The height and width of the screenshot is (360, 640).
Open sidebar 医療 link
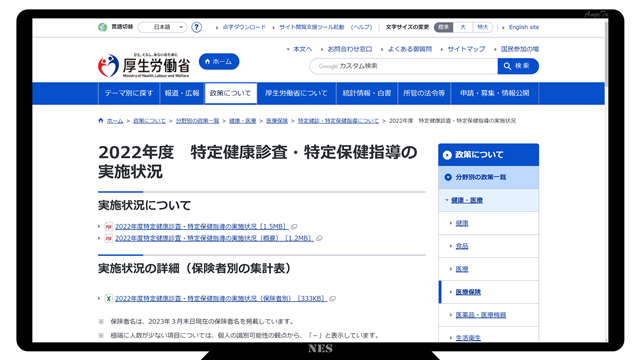[462, 269]
